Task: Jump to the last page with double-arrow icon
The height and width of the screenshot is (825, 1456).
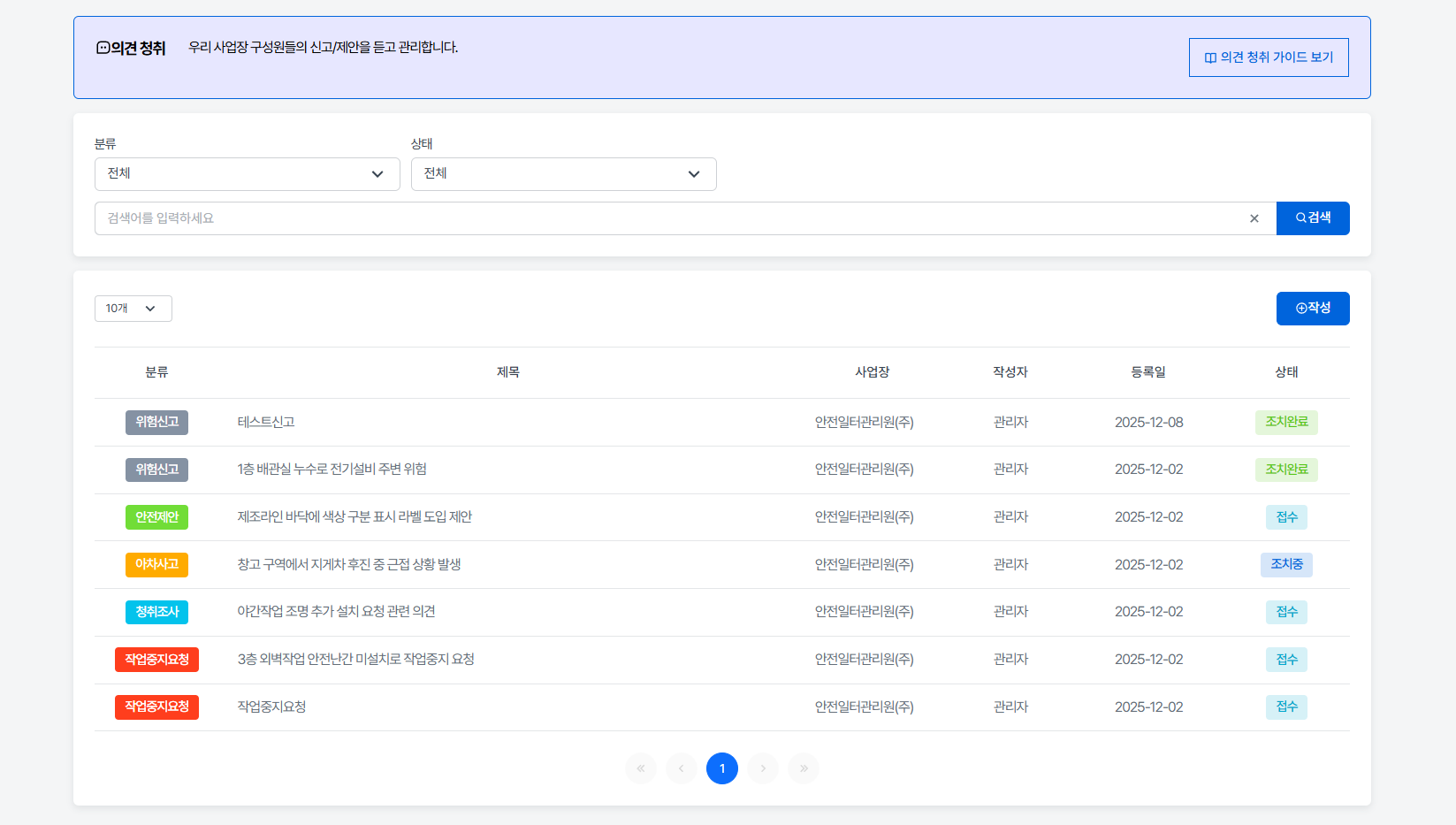Action: pyautogui.click(x=803, y=768)
